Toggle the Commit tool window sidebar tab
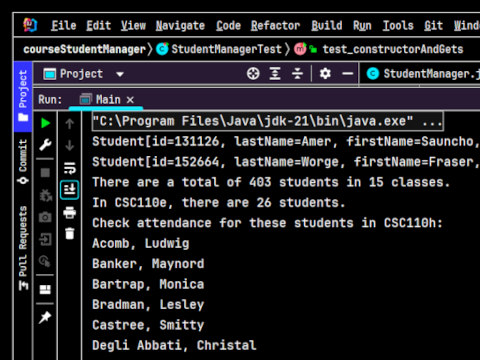The image size is (480, 360). pos(23,162)
